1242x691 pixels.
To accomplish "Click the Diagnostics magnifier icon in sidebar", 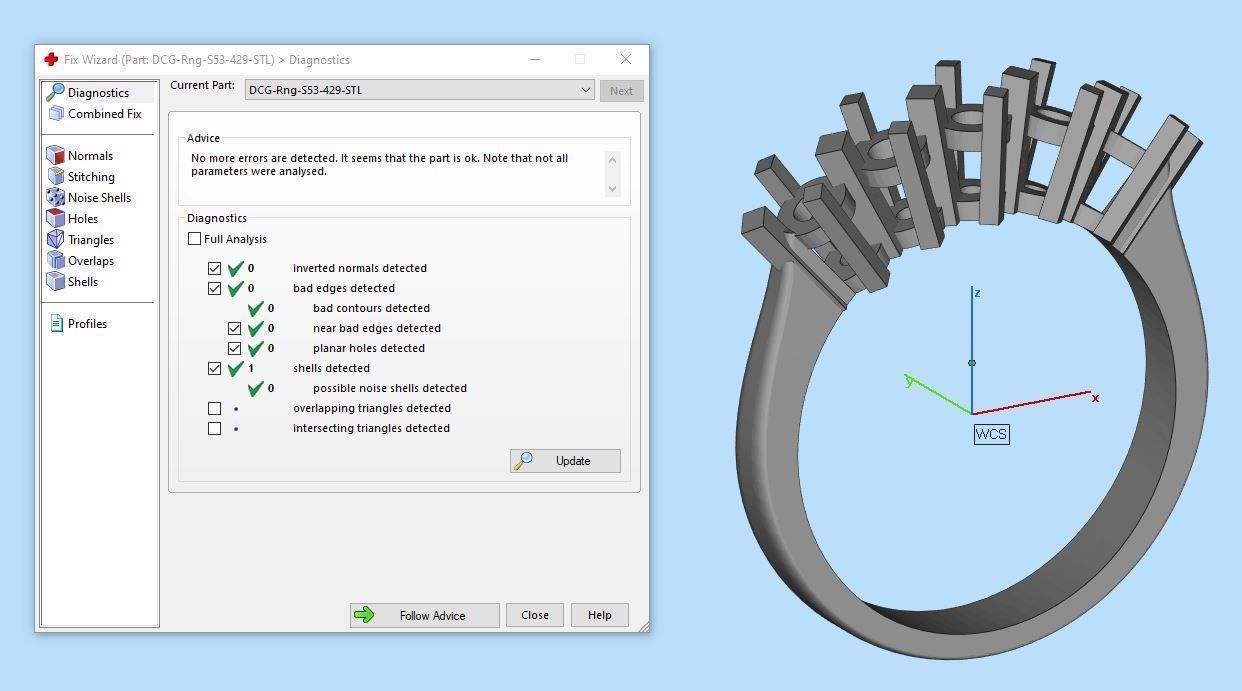I will [56, 92].
